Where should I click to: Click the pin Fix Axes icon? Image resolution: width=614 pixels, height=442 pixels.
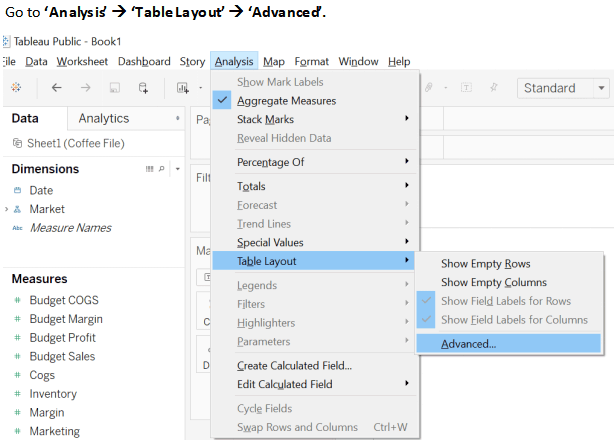[x=494, y=87]
